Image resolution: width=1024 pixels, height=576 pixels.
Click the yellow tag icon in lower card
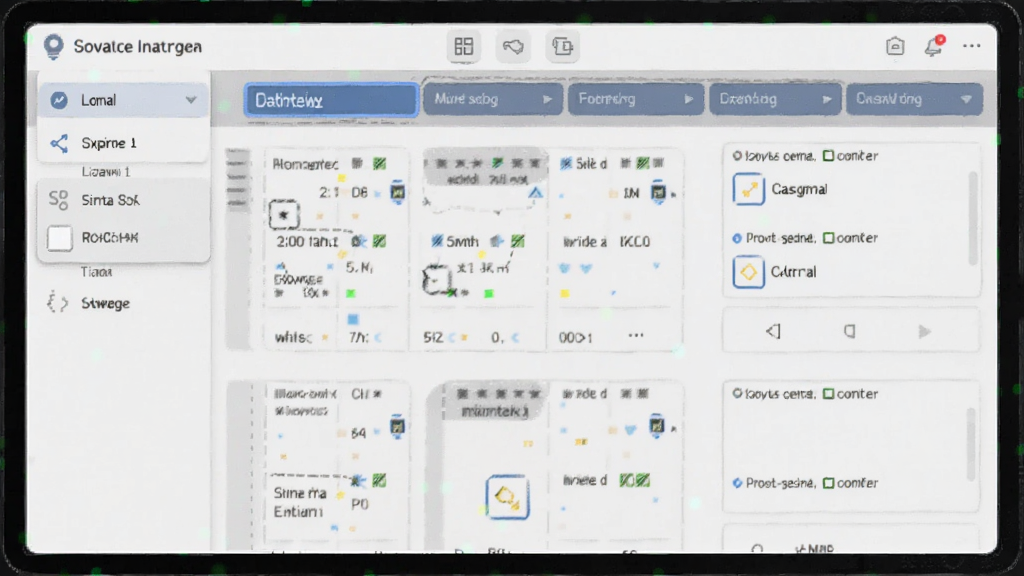[x=507, y=498]
